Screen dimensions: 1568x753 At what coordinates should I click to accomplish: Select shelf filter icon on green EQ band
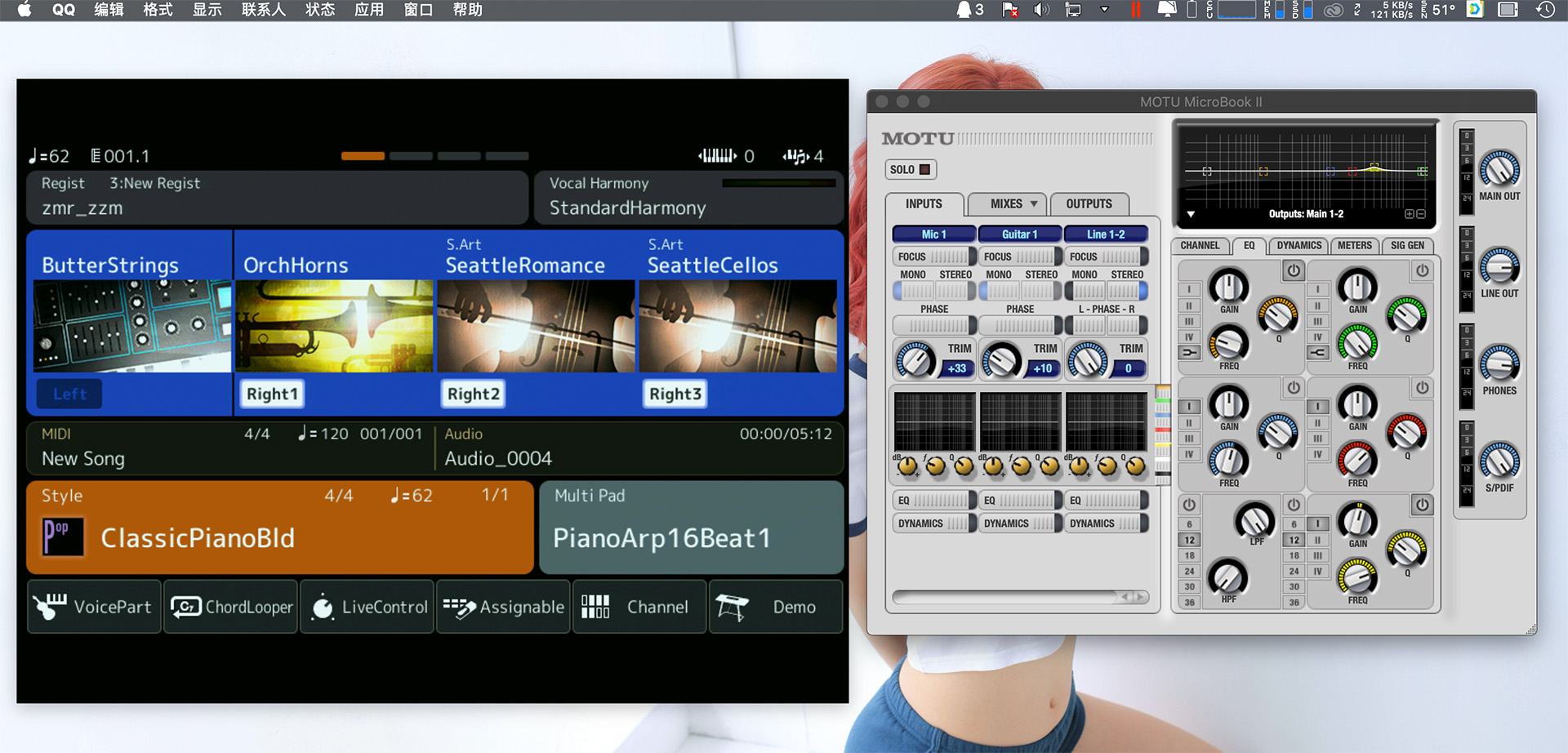point(1317,353)
